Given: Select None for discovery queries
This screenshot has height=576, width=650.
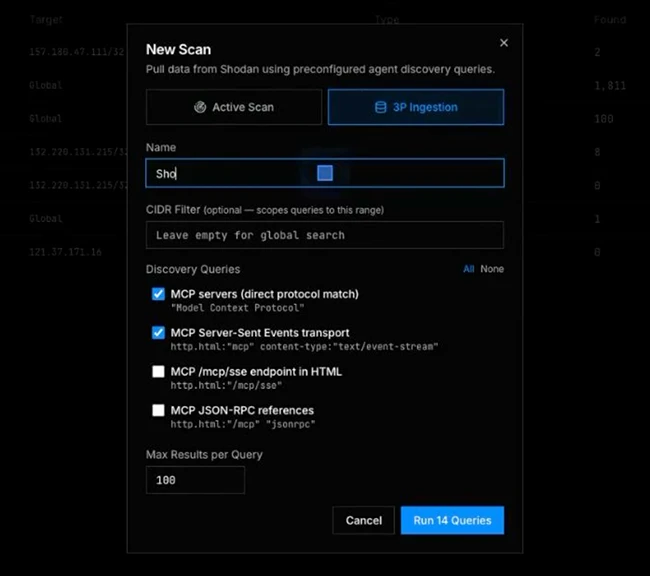Looking at the screenshot, I should click(492, 269).
